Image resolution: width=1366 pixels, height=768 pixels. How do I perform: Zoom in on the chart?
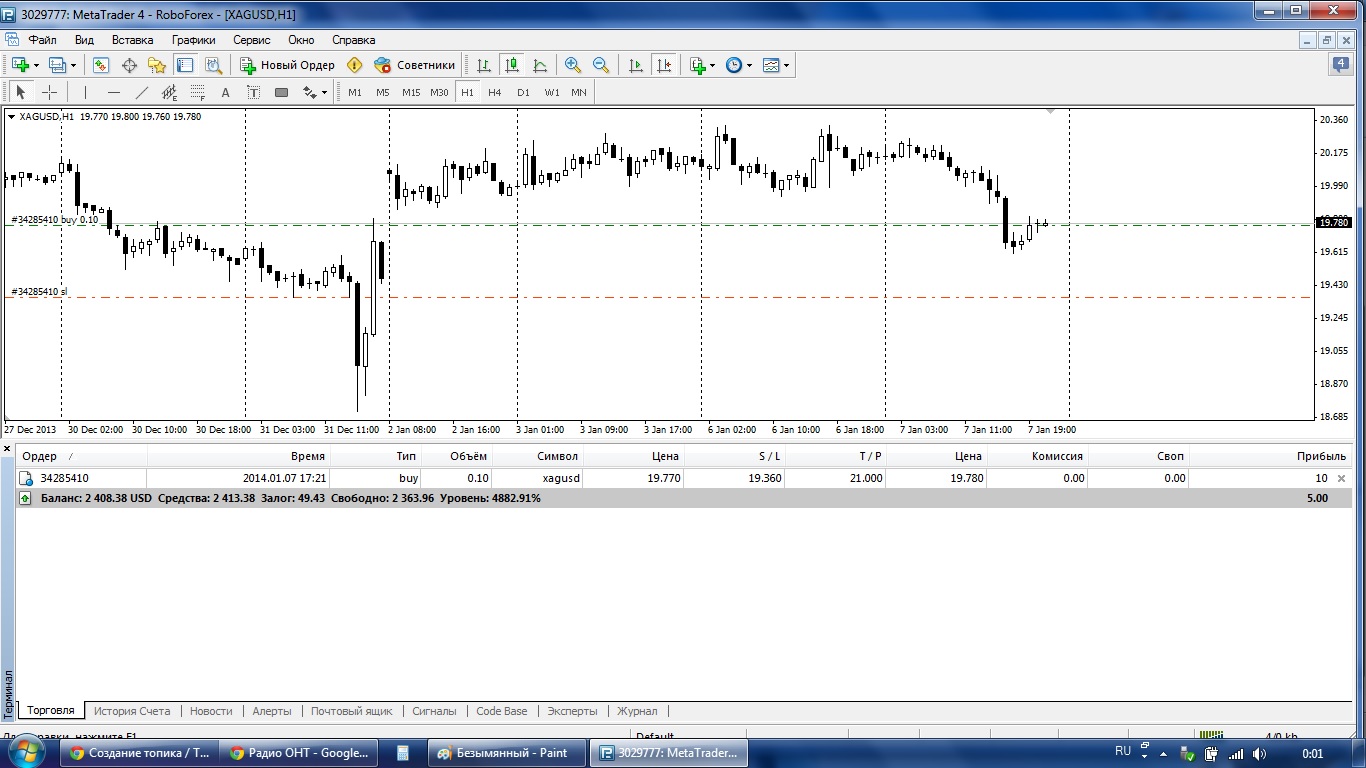coord(573,65)
